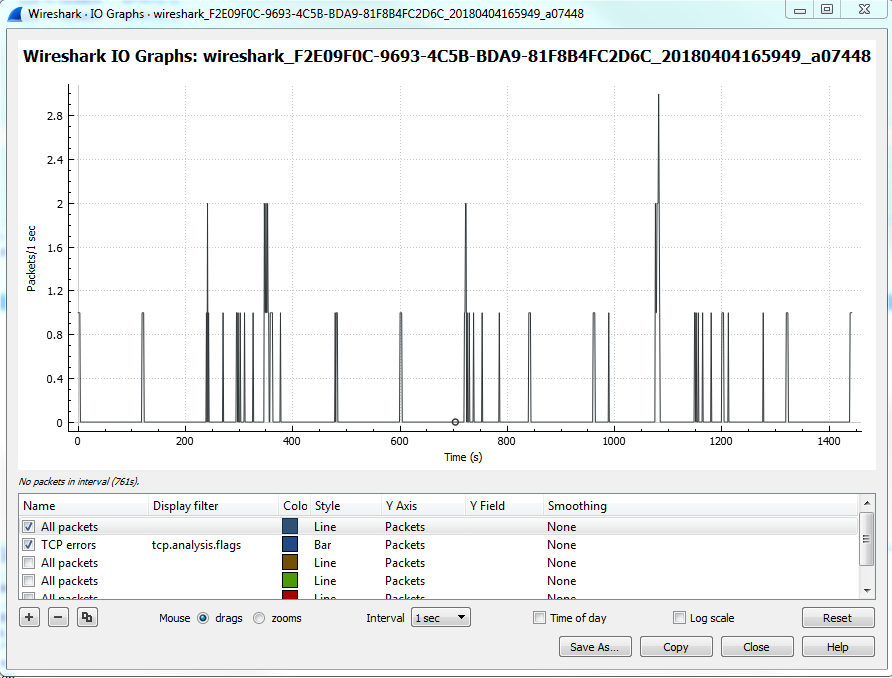Select the mouse zooms radio button
Viewport: 892px width, 678px height.
click(260, 618)
